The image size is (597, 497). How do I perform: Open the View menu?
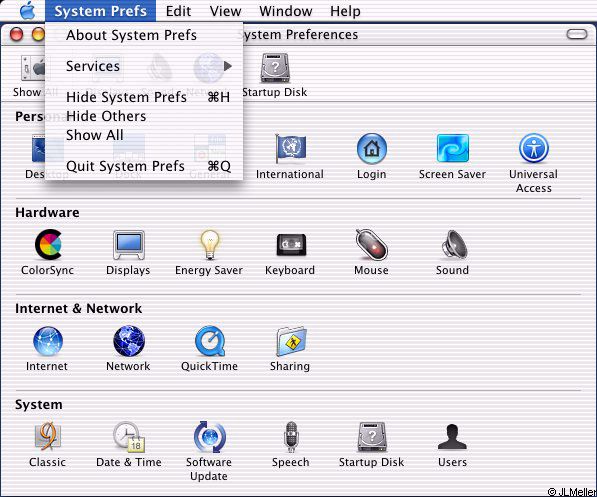pyautogui.click(x=225, y=11)
